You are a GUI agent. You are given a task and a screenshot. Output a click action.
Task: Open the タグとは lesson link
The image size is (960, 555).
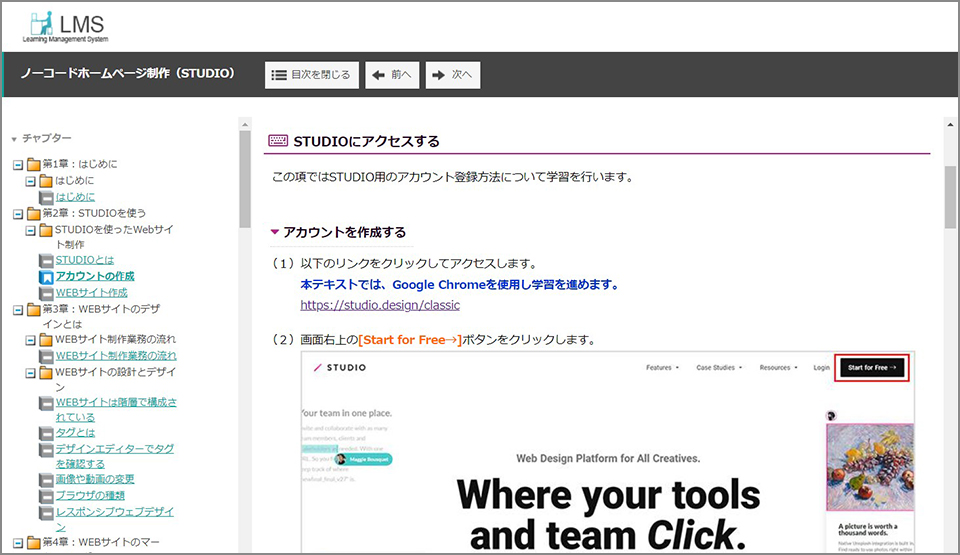pos(75,432)
